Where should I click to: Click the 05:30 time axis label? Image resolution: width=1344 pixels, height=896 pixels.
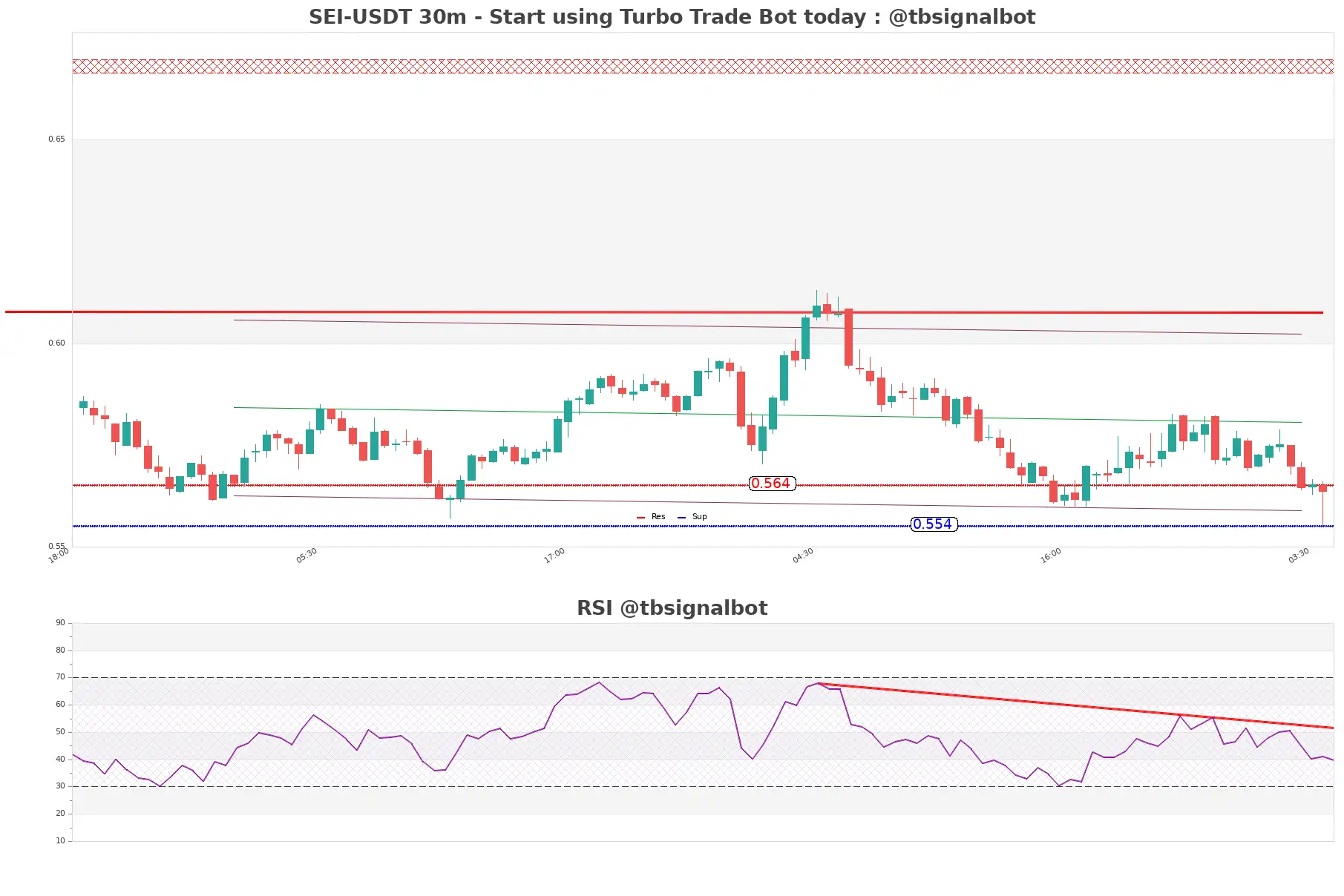click(307, 556)
